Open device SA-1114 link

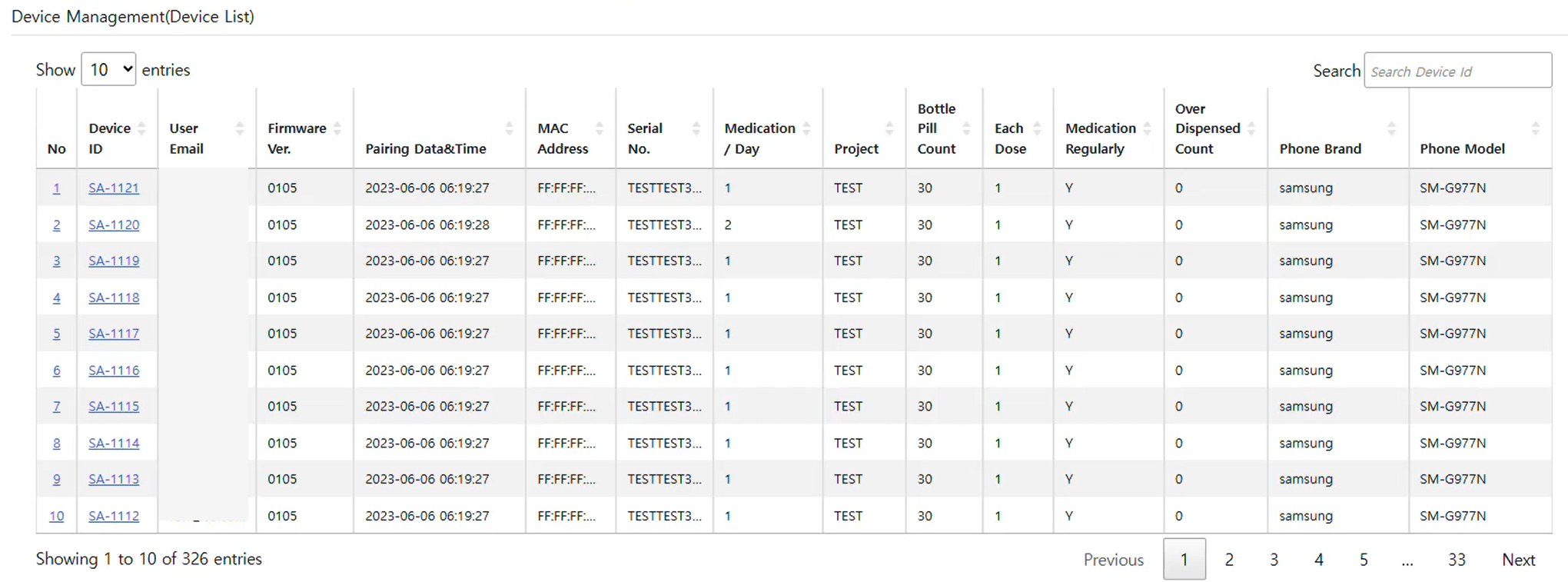(x=114, y=443)
